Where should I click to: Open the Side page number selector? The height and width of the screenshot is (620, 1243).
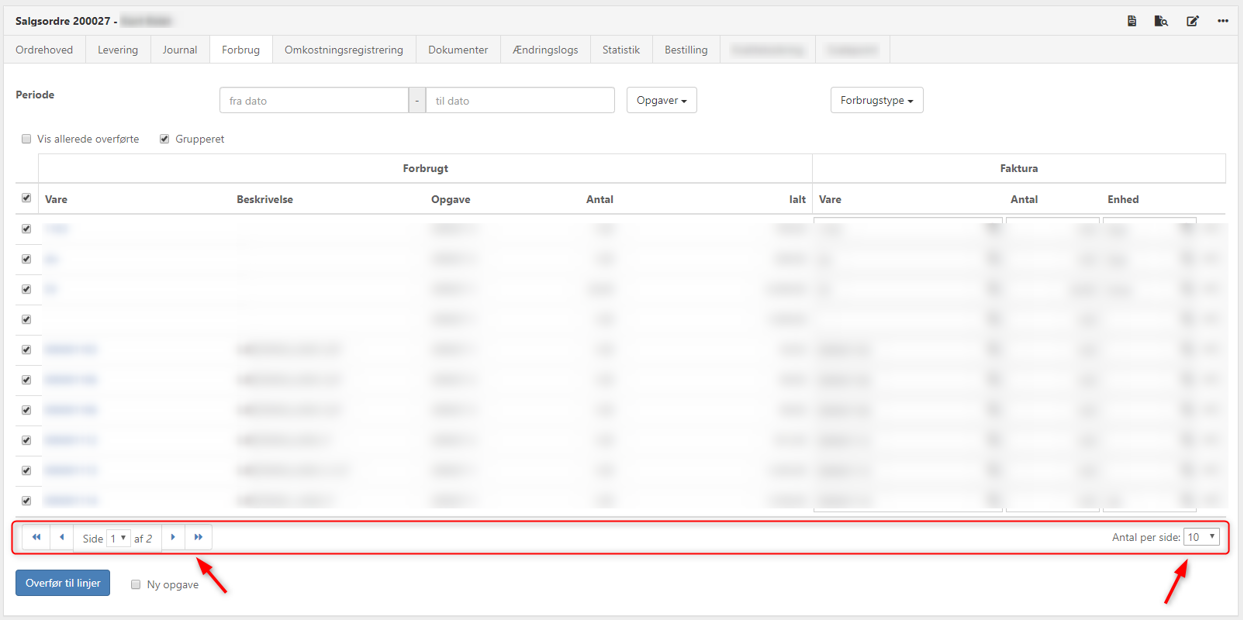click(x=118, y=538)
